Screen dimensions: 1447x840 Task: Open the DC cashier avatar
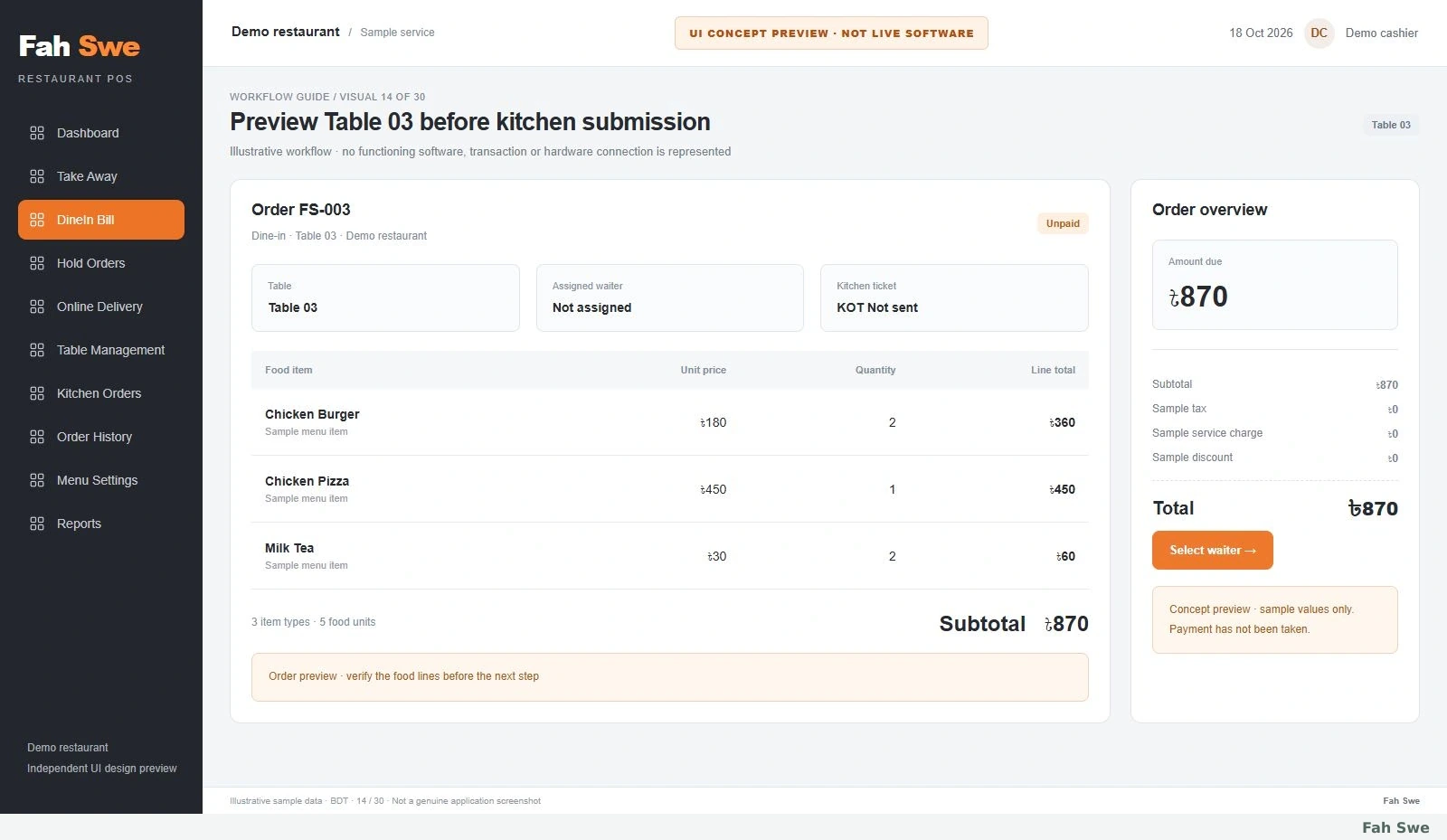(1319, 33)
